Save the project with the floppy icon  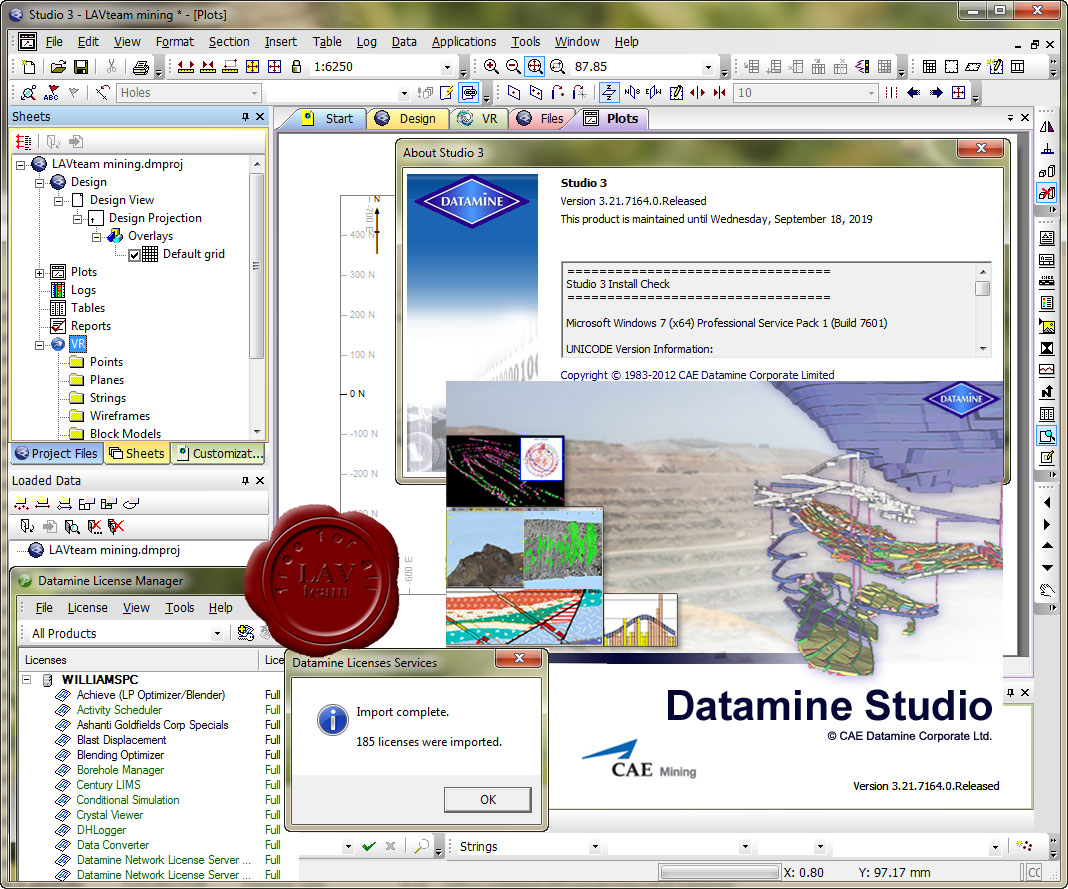pyautogui.click(x=80, y=67)
